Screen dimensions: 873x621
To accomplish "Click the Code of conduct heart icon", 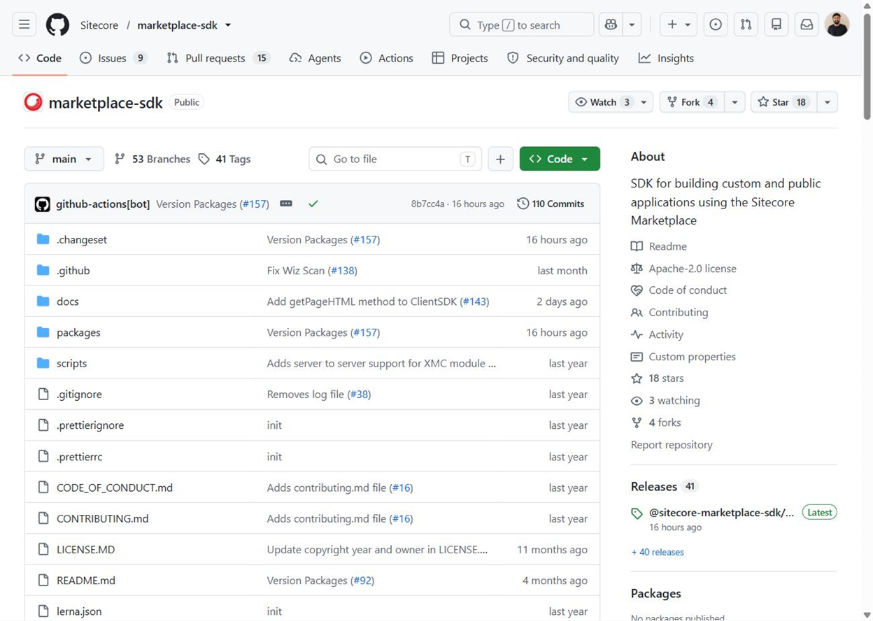I will click(x=636, y=290).
